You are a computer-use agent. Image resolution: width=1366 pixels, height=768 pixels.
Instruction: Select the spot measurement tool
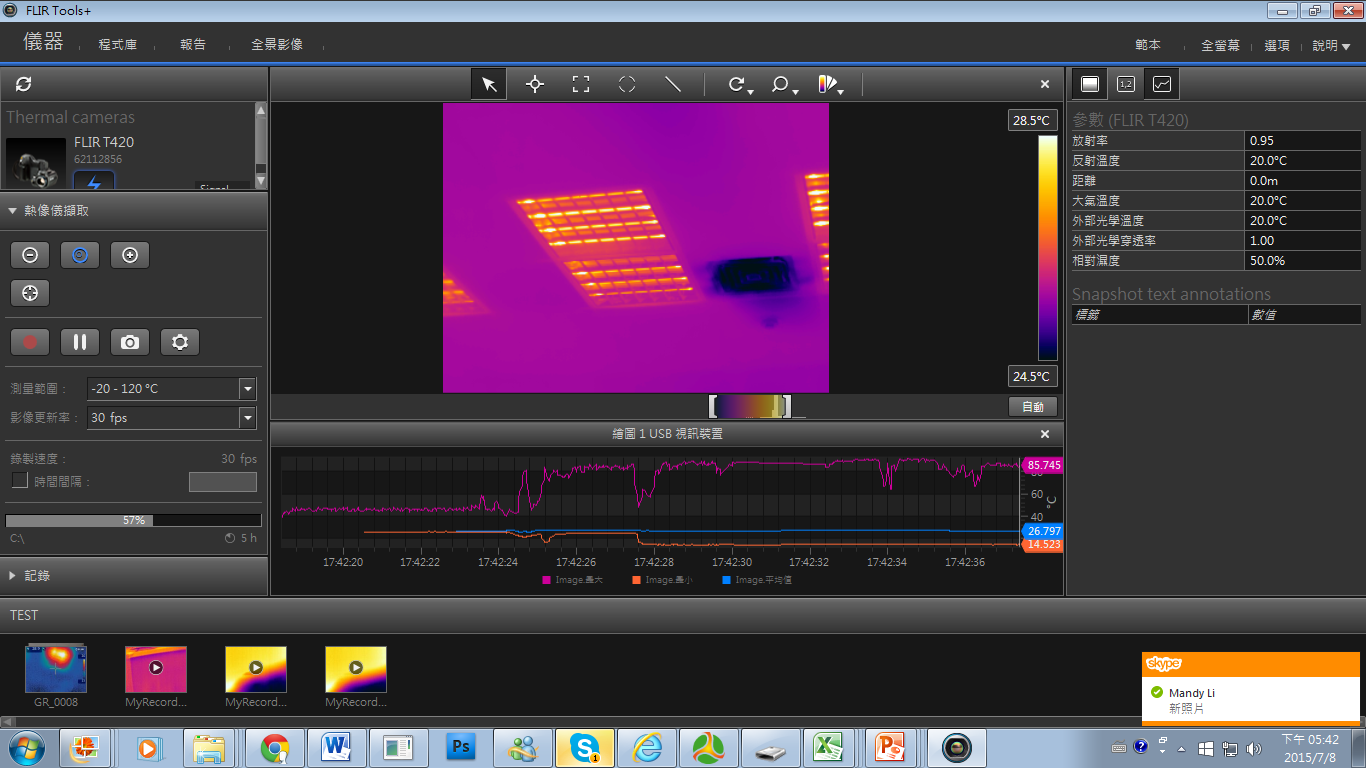[x=535, y=85]
